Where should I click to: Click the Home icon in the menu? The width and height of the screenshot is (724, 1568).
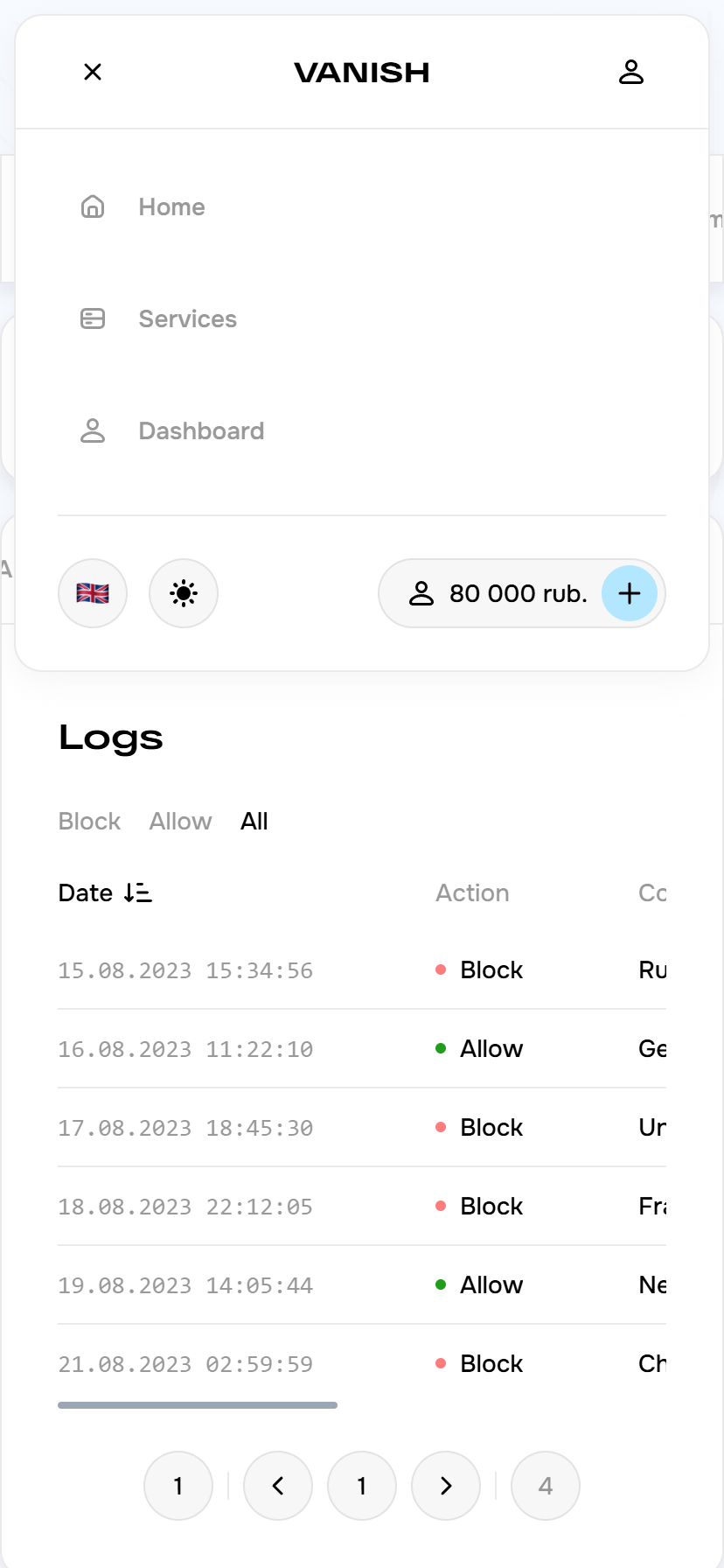click(93, 206)
